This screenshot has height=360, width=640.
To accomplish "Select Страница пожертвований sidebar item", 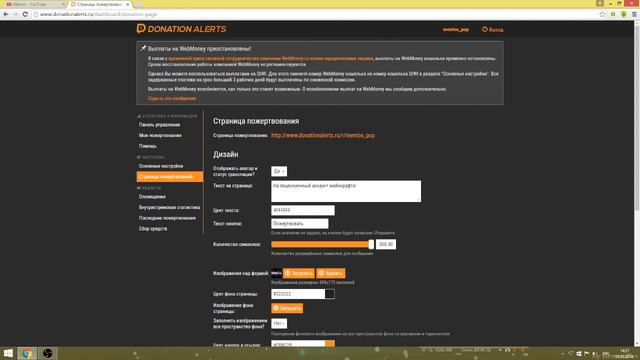I will coord(169,177).
